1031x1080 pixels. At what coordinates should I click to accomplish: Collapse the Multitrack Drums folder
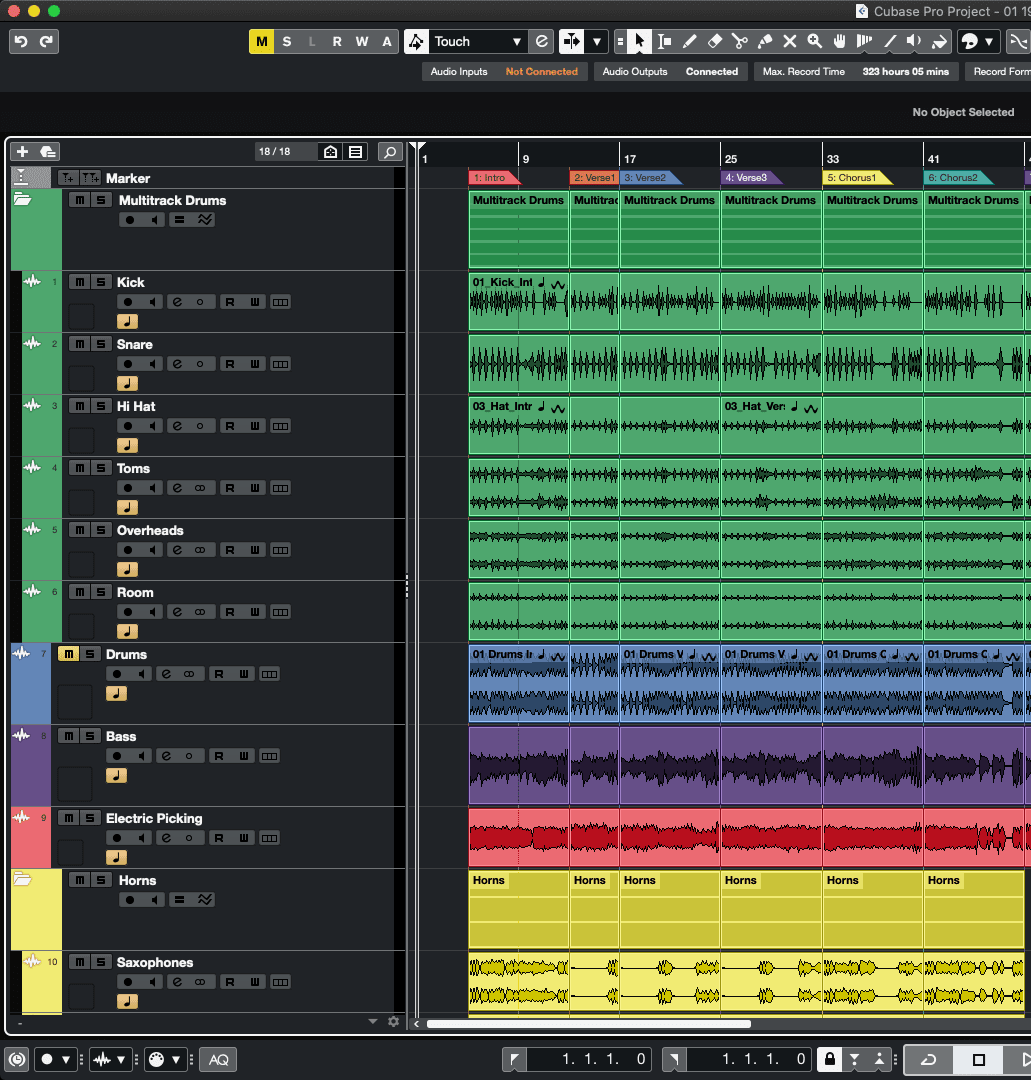(22, 200)
